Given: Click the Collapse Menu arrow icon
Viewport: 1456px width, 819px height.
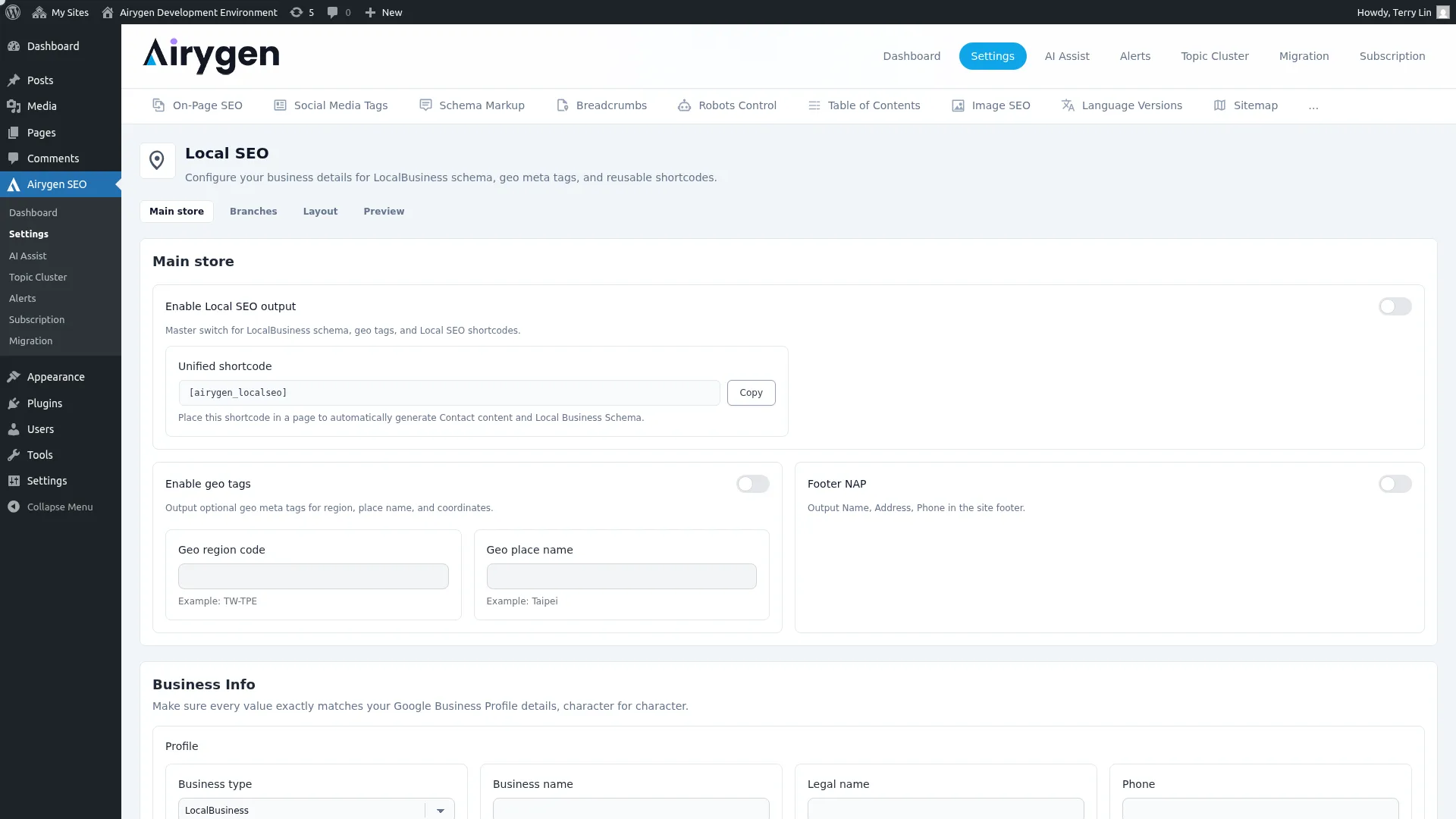Looking at the screenshot, I should tap(14, 507).
